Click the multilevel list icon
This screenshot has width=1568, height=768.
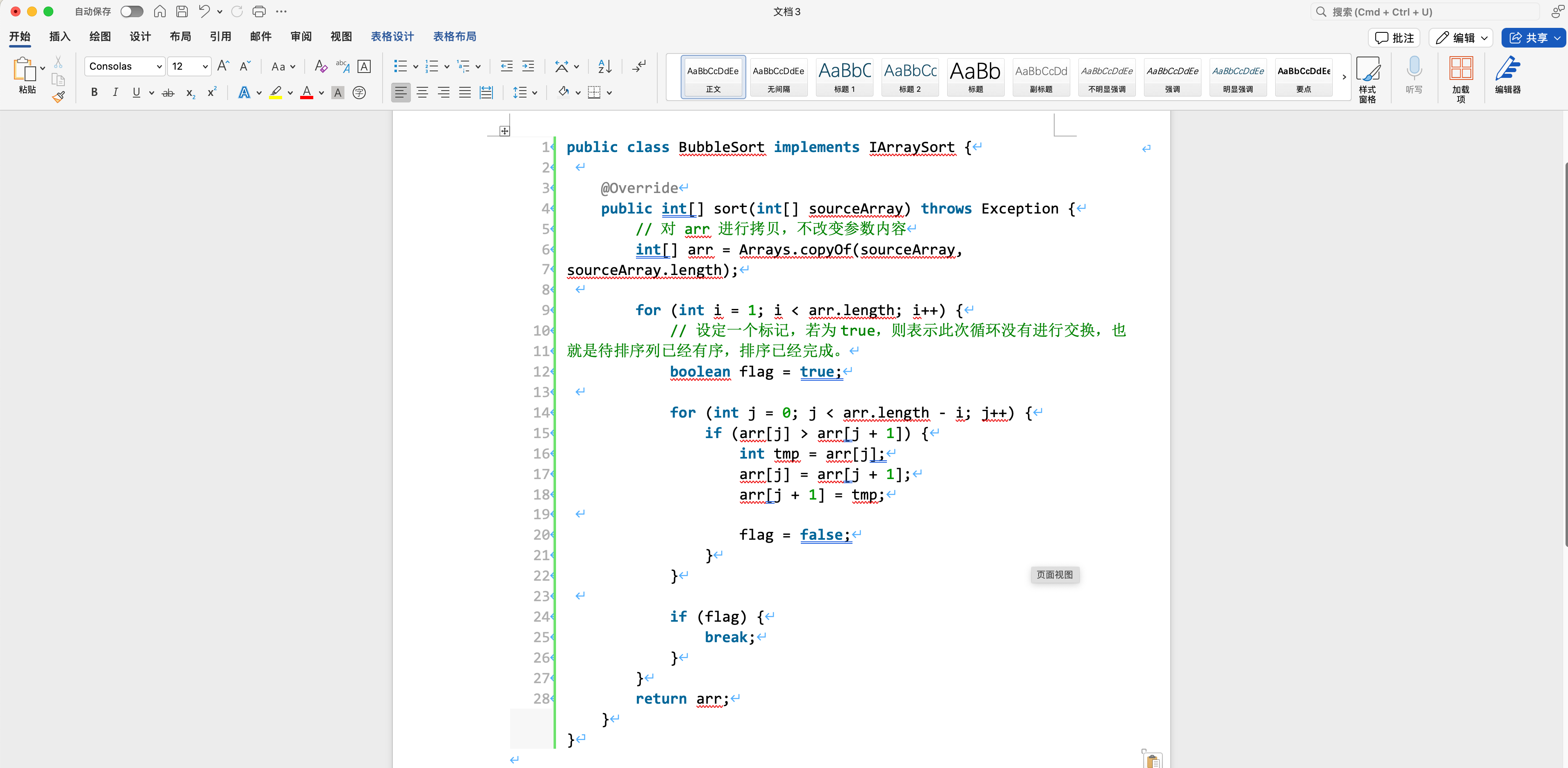pos(463,66)
